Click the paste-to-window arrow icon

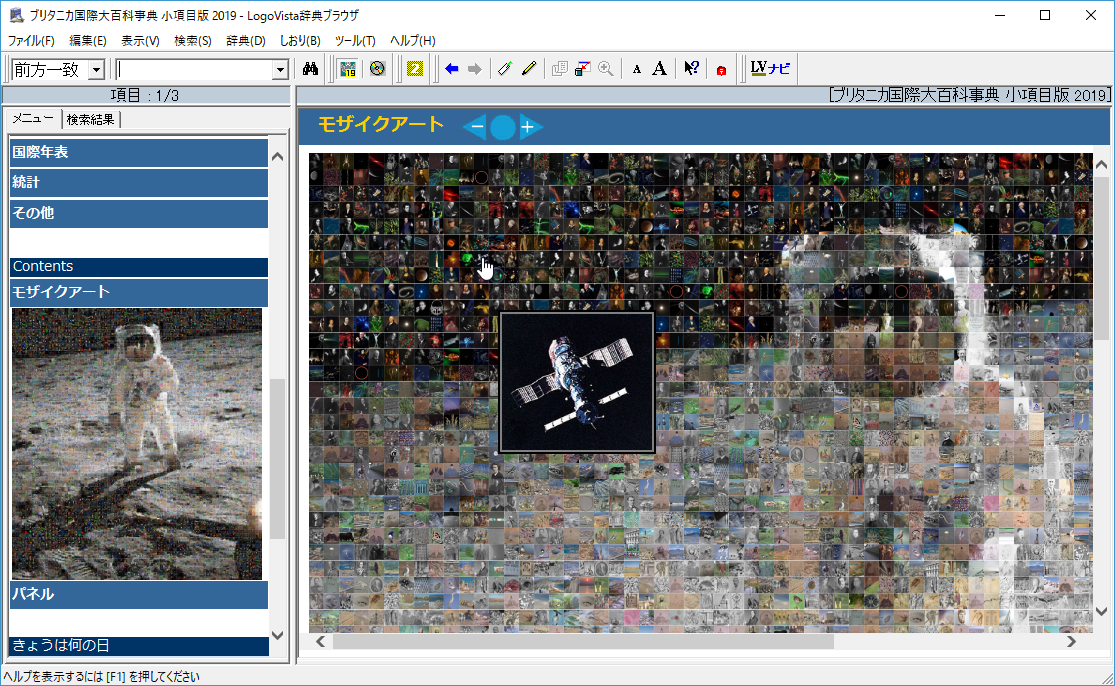(582, 69)
